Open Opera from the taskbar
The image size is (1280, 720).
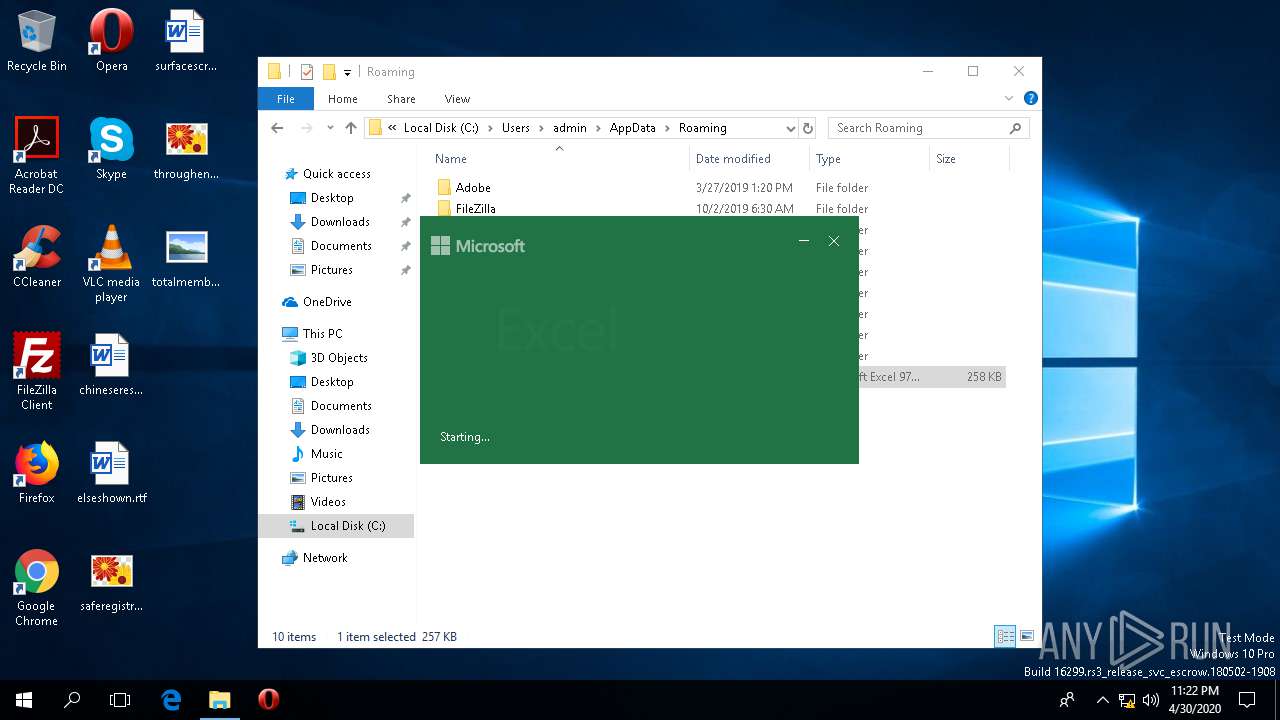pyautogui.click(x=268, y=700)
